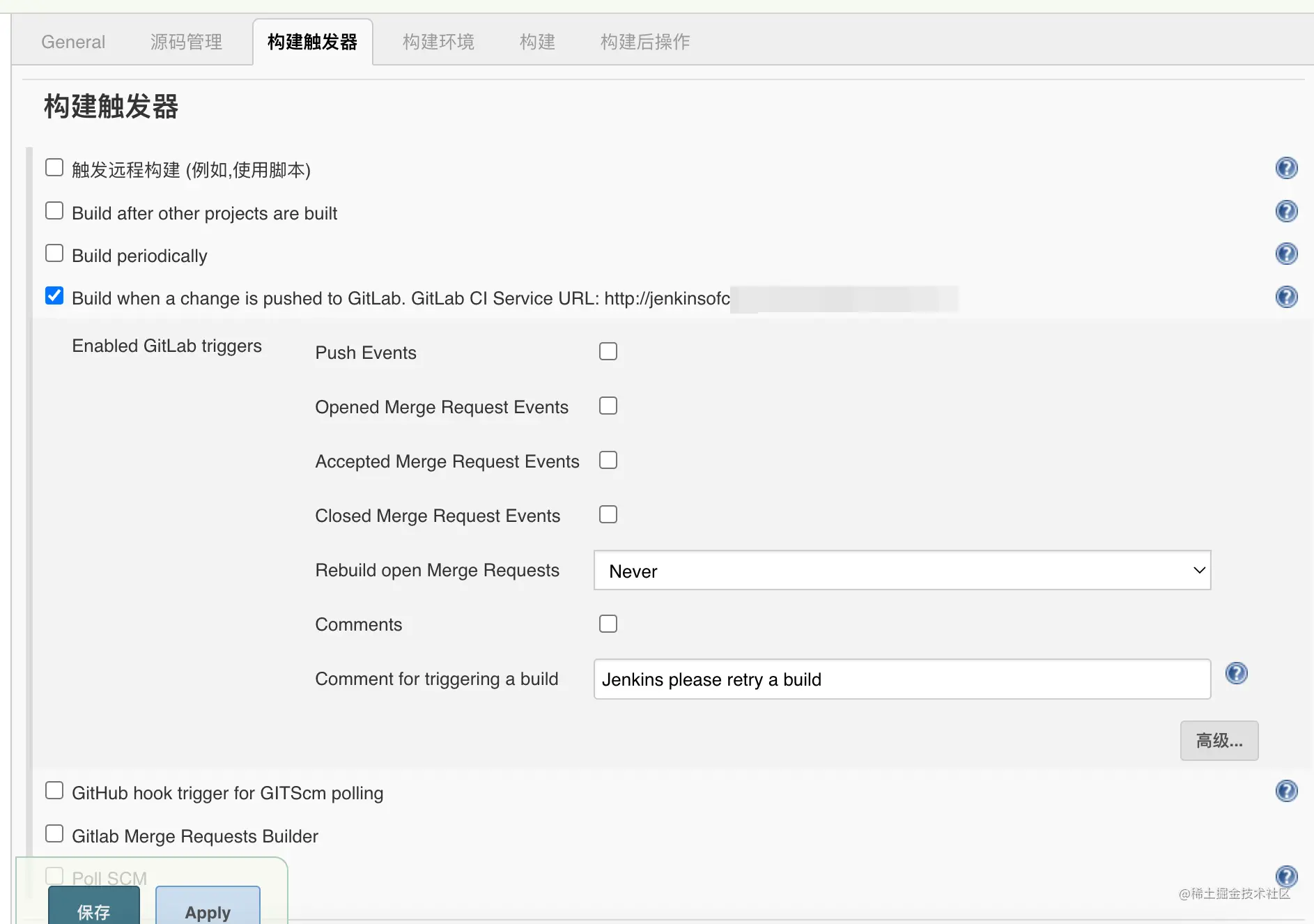Click the Enabled GitLab triggers label
1314x924 pixels.
[x=167, y=346]
